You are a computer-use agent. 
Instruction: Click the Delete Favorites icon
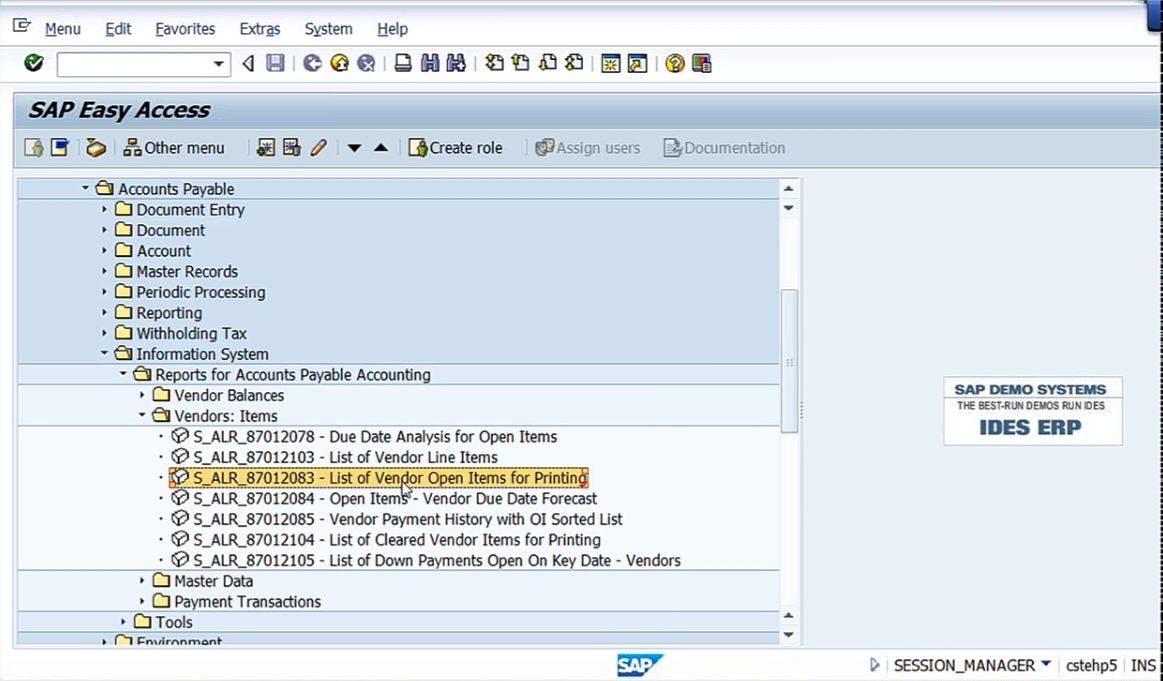point(292,148)
